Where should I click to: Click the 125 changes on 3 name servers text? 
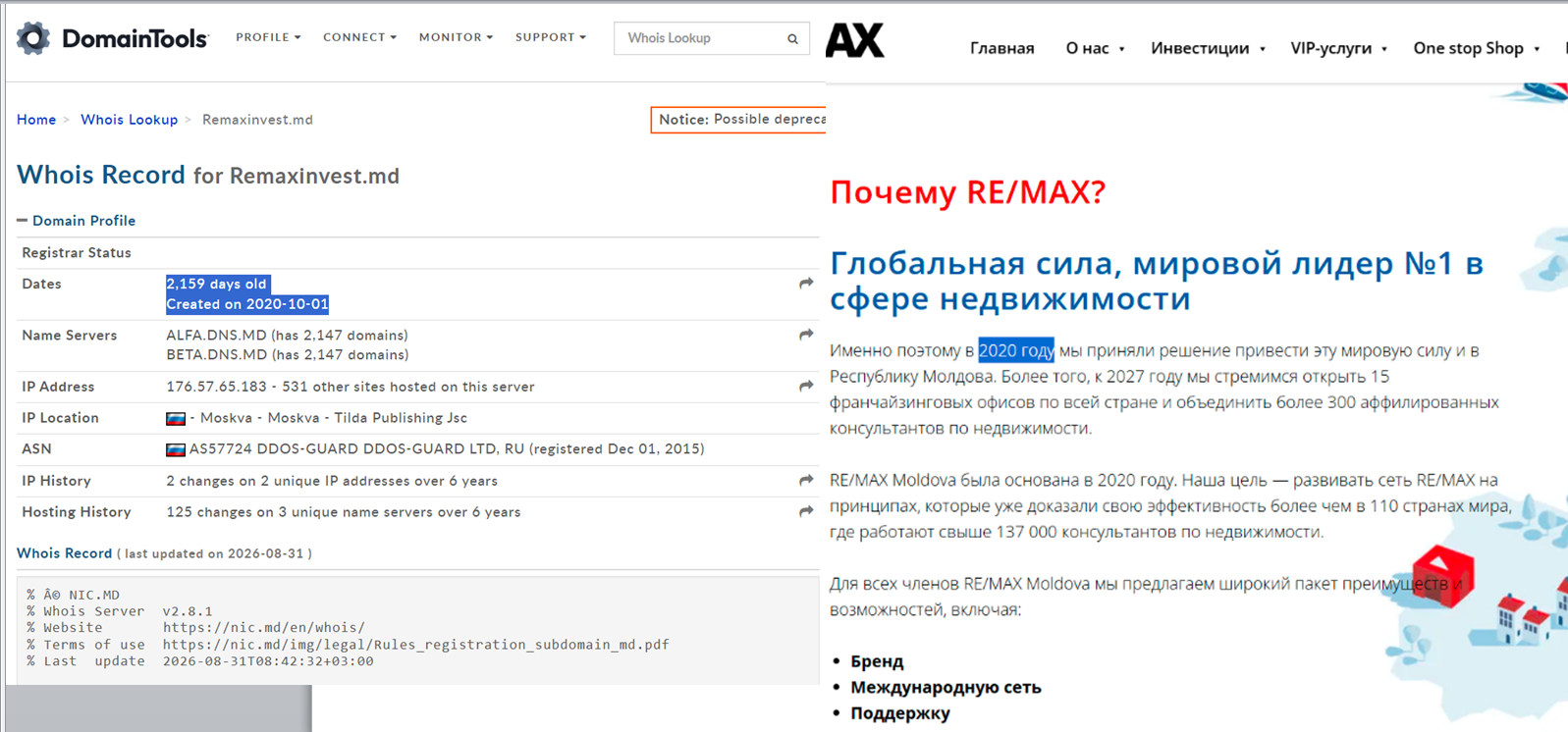click(344, 512)
